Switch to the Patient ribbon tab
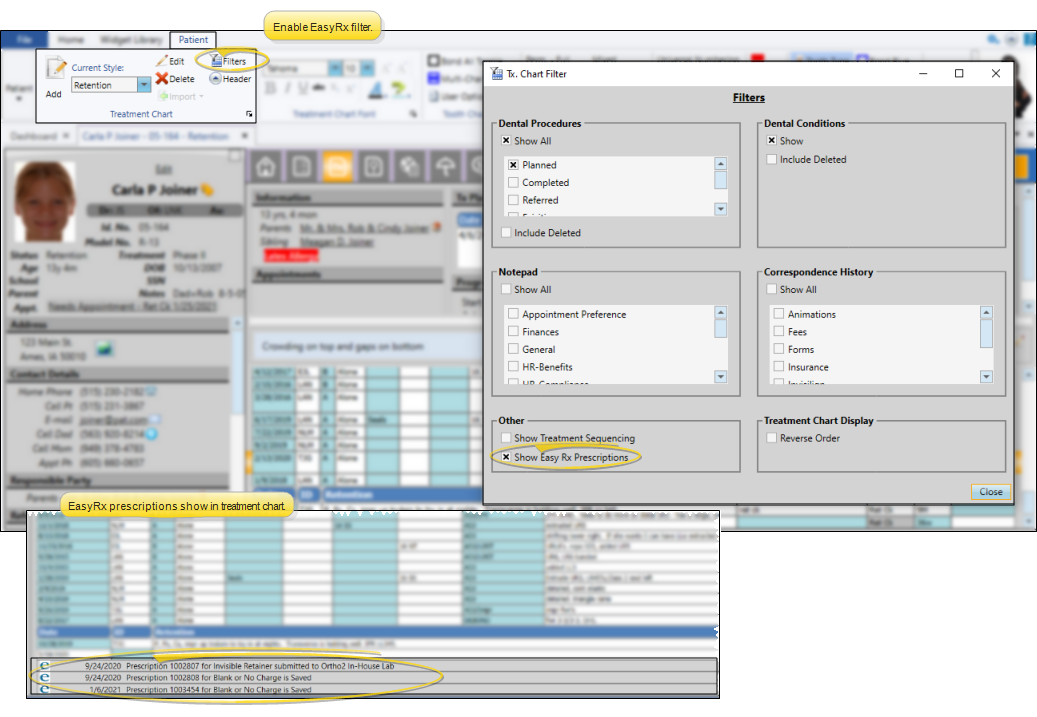Viewport: 1037px width, 717px height. click(191, 40)
